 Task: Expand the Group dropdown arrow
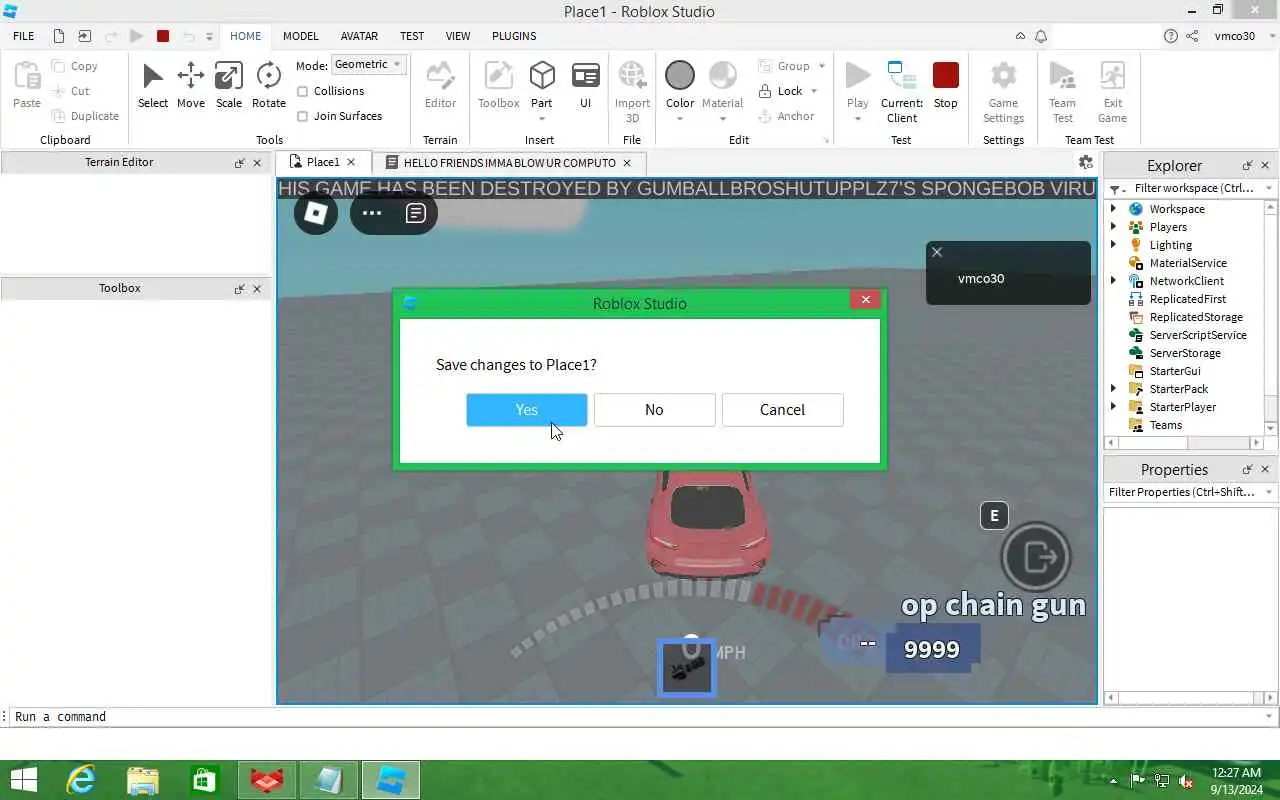point(822,66)
